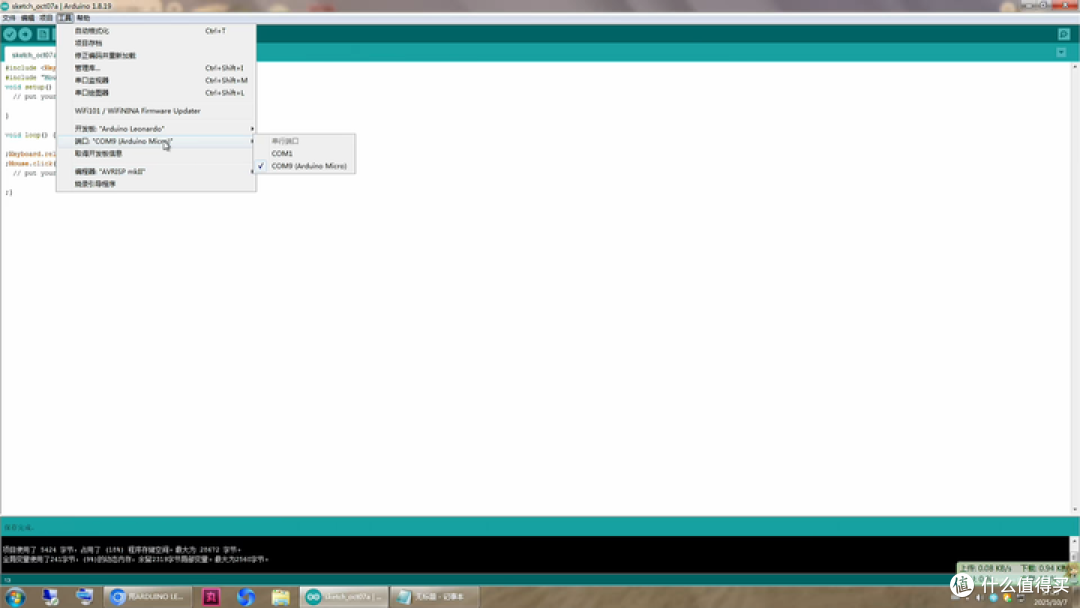Minimize the Arduino window
1080x608 pixels.
(1029, 6)
